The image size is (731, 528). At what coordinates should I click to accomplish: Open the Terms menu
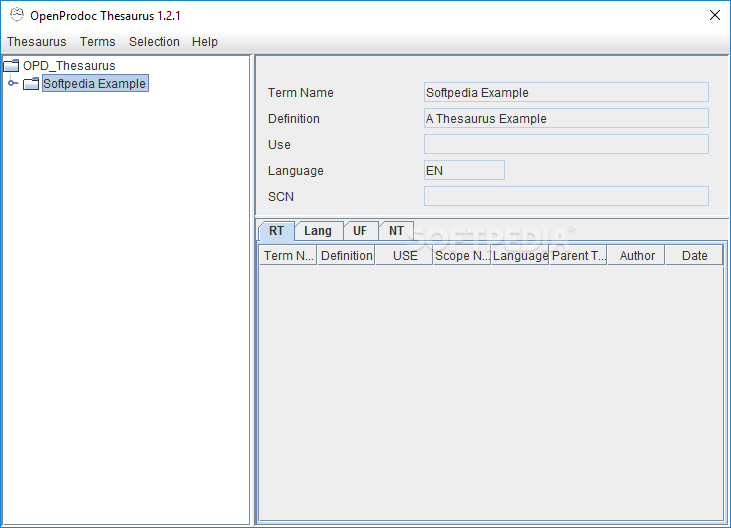click(97, 42)
